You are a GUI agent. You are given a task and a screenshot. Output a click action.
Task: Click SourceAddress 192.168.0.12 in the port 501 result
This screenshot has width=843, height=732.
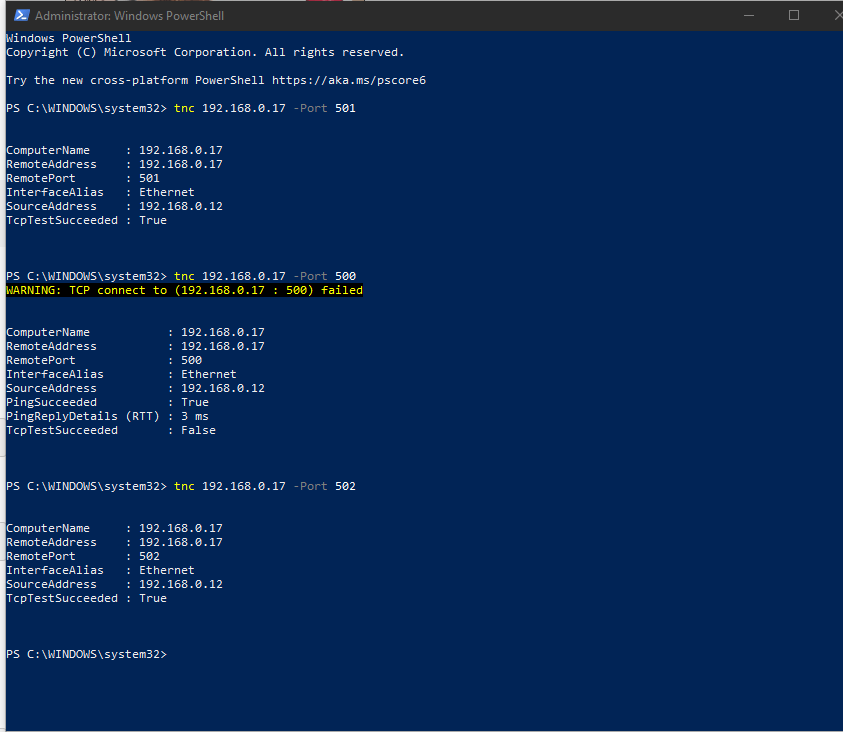114,206
